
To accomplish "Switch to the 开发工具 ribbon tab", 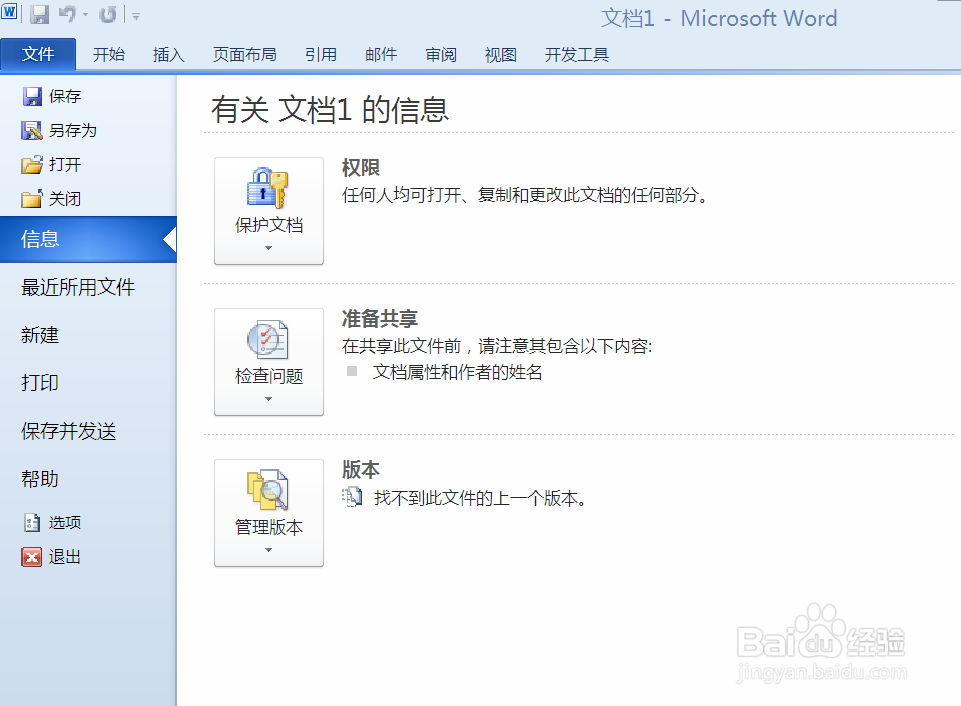I will point(577,55).
